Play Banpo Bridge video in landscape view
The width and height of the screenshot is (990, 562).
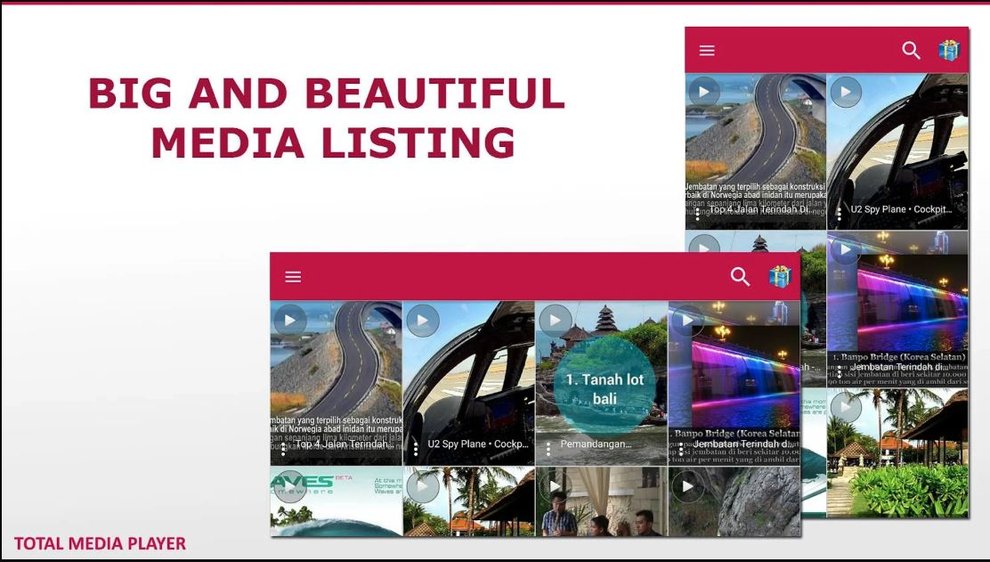[x=687, y=321]
